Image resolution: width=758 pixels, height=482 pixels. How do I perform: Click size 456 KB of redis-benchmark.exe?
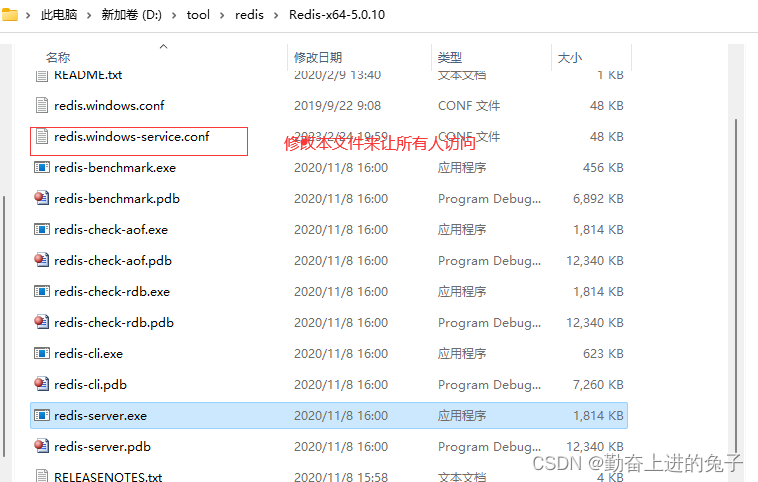pos(603,167)
